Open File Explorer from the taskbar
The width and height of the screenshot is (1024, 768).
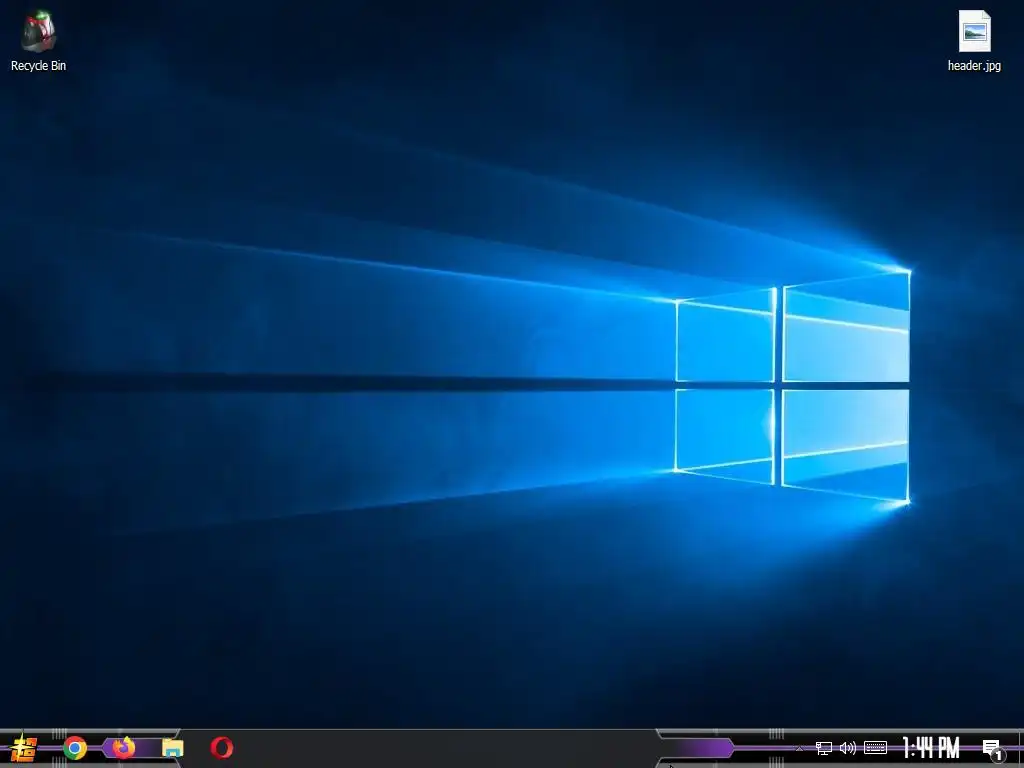[172, 748]
